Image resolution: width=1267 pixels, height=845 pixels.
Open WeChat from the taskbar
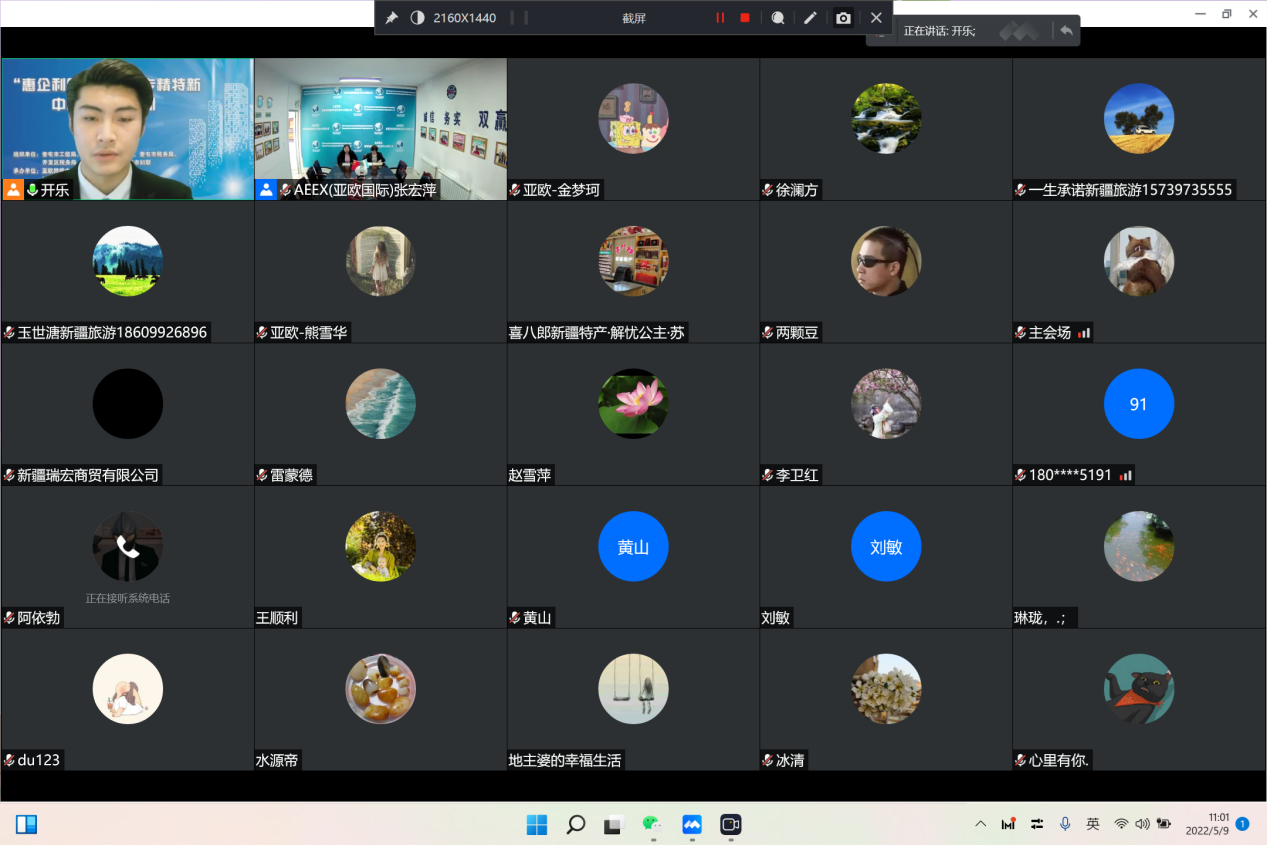652,825
